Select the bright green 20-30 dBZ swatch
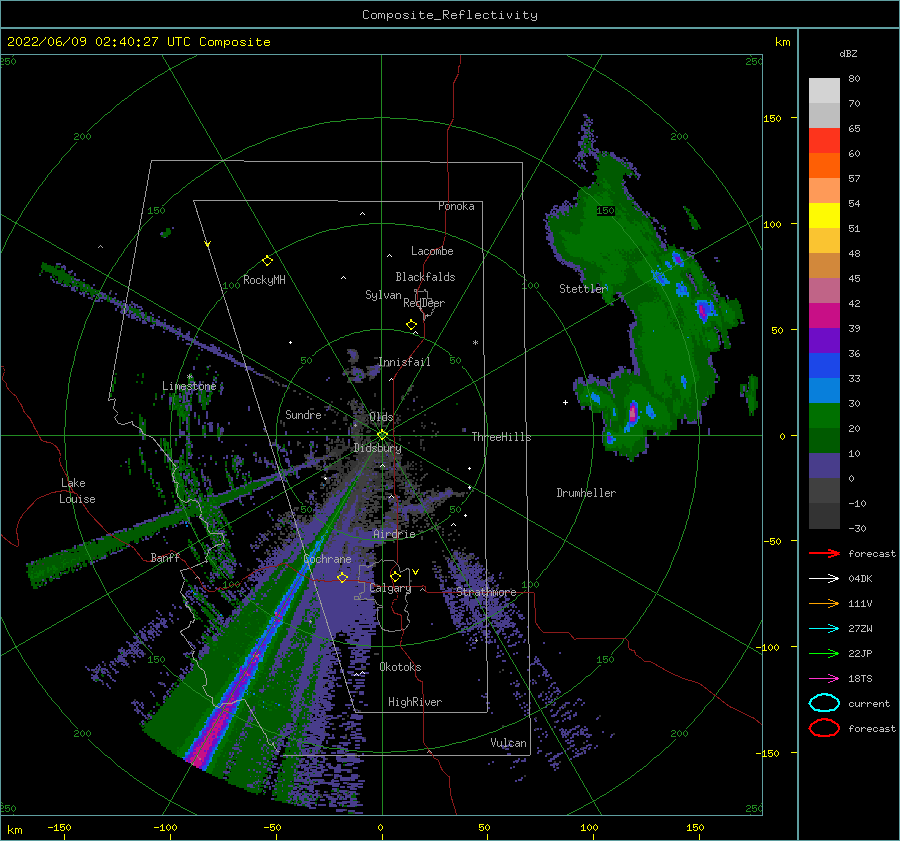Image resolution: width=900 pixels, height=841 pixels. 824,416
